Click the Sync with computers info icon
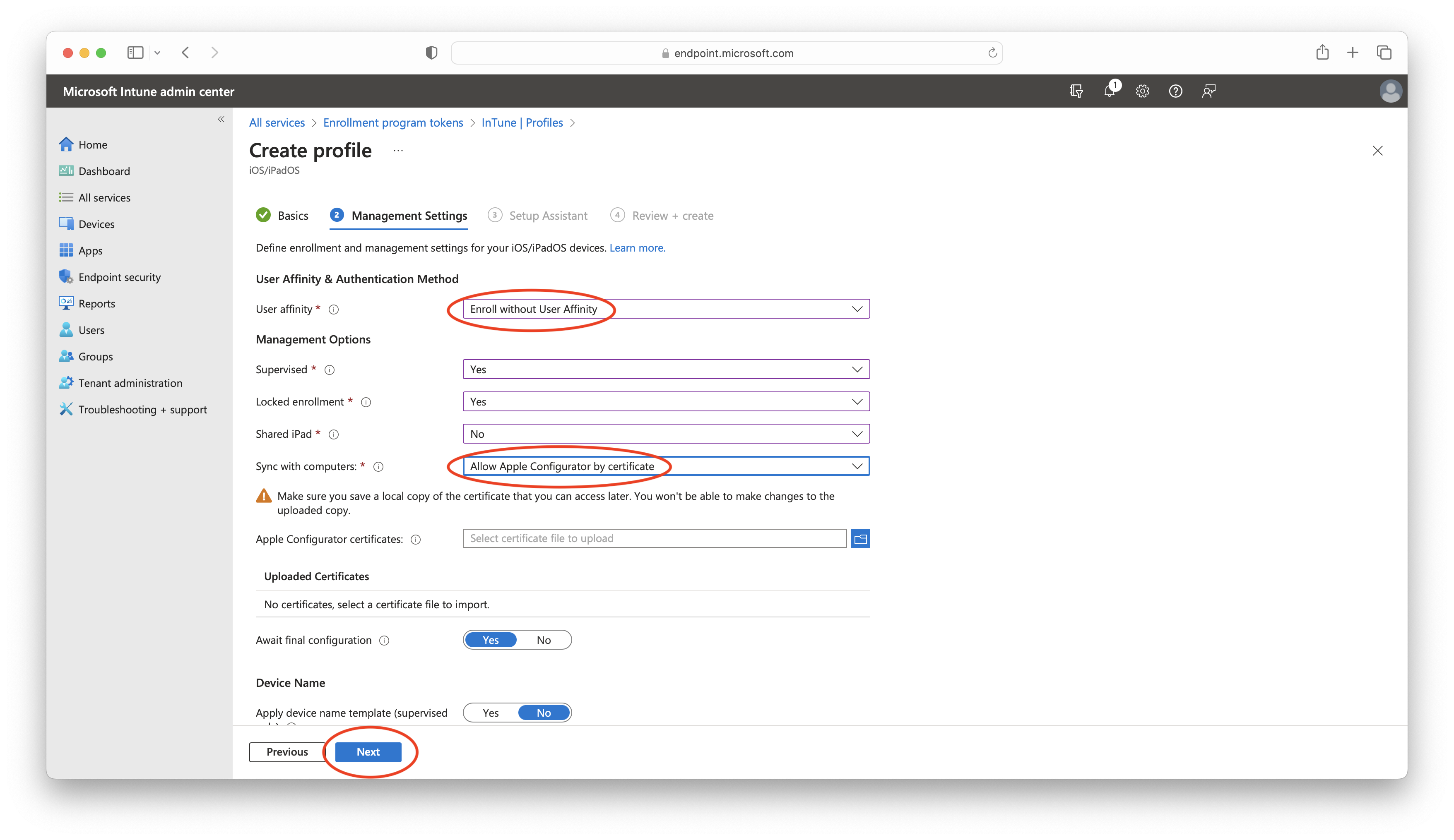Screen dimensions: 1454x840 tap(379, 467)
